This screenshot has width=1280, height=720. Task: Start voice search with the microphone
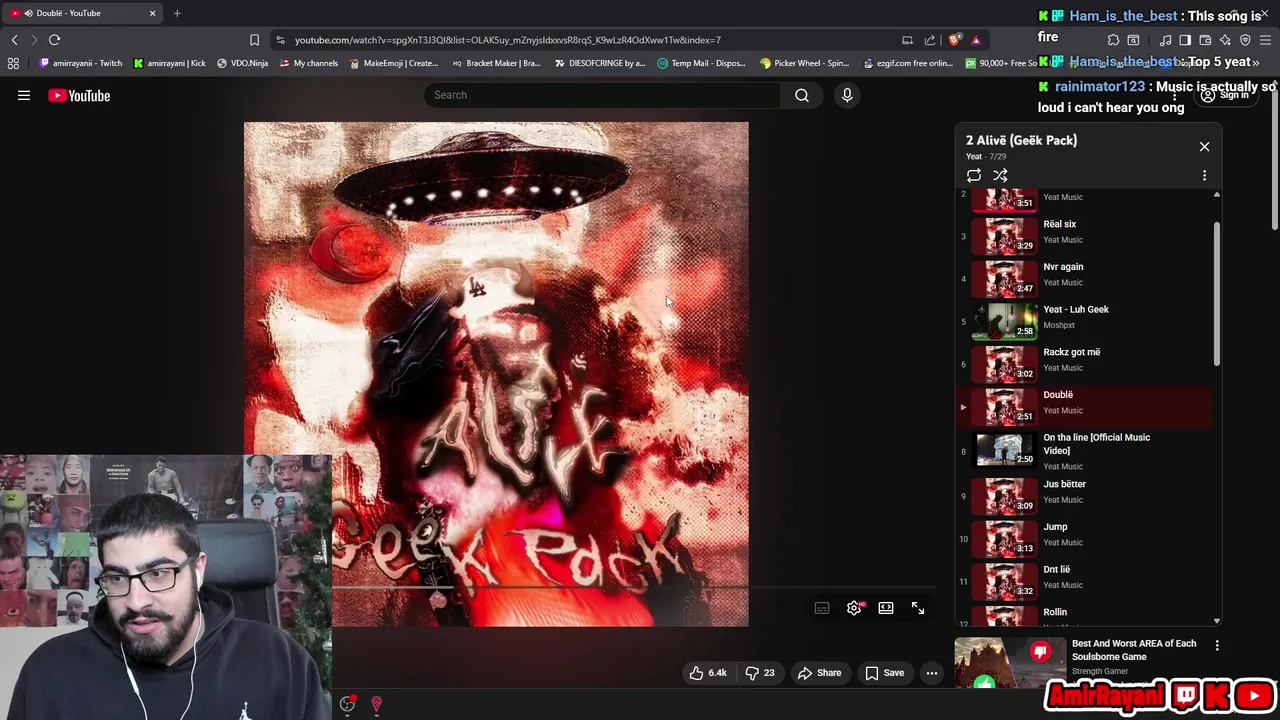point(847,95)
